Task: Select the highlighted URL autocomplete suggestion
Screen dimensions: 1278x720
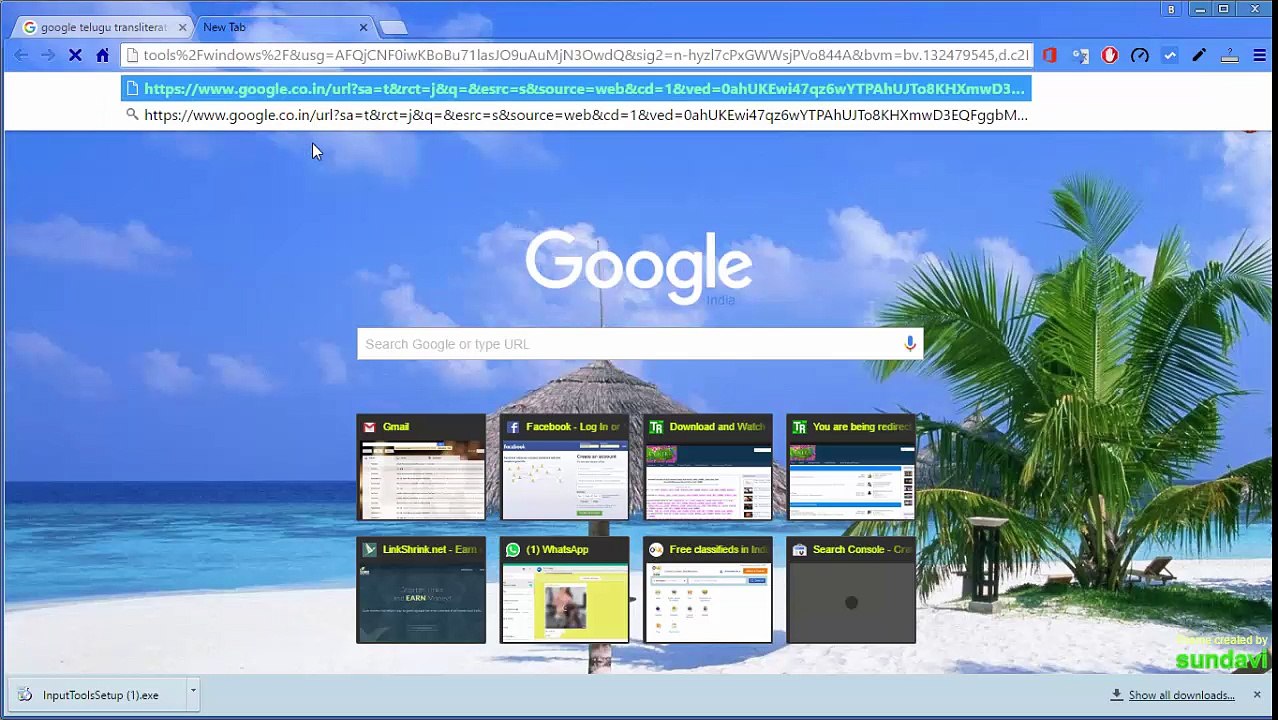Action: click(x=576, y=89)
